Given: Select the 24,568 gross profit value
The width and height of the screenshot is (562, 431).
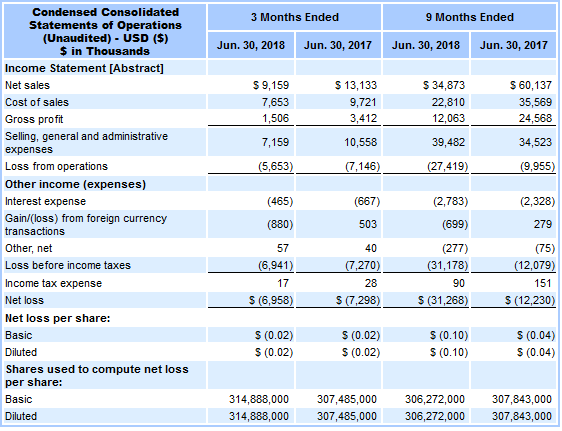Looking at the screenshot, I should [535, 118].
